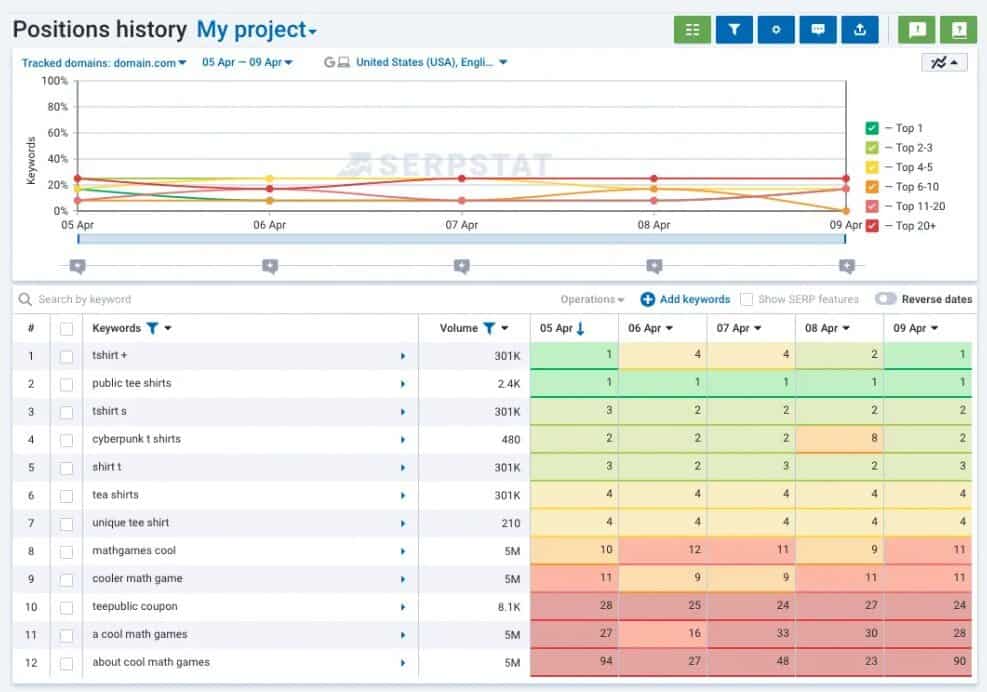Image resolution: width=987 pixels, height=692 pixels.
Task: Click the green feedback exclamation icon
Action: pos(917,30)
